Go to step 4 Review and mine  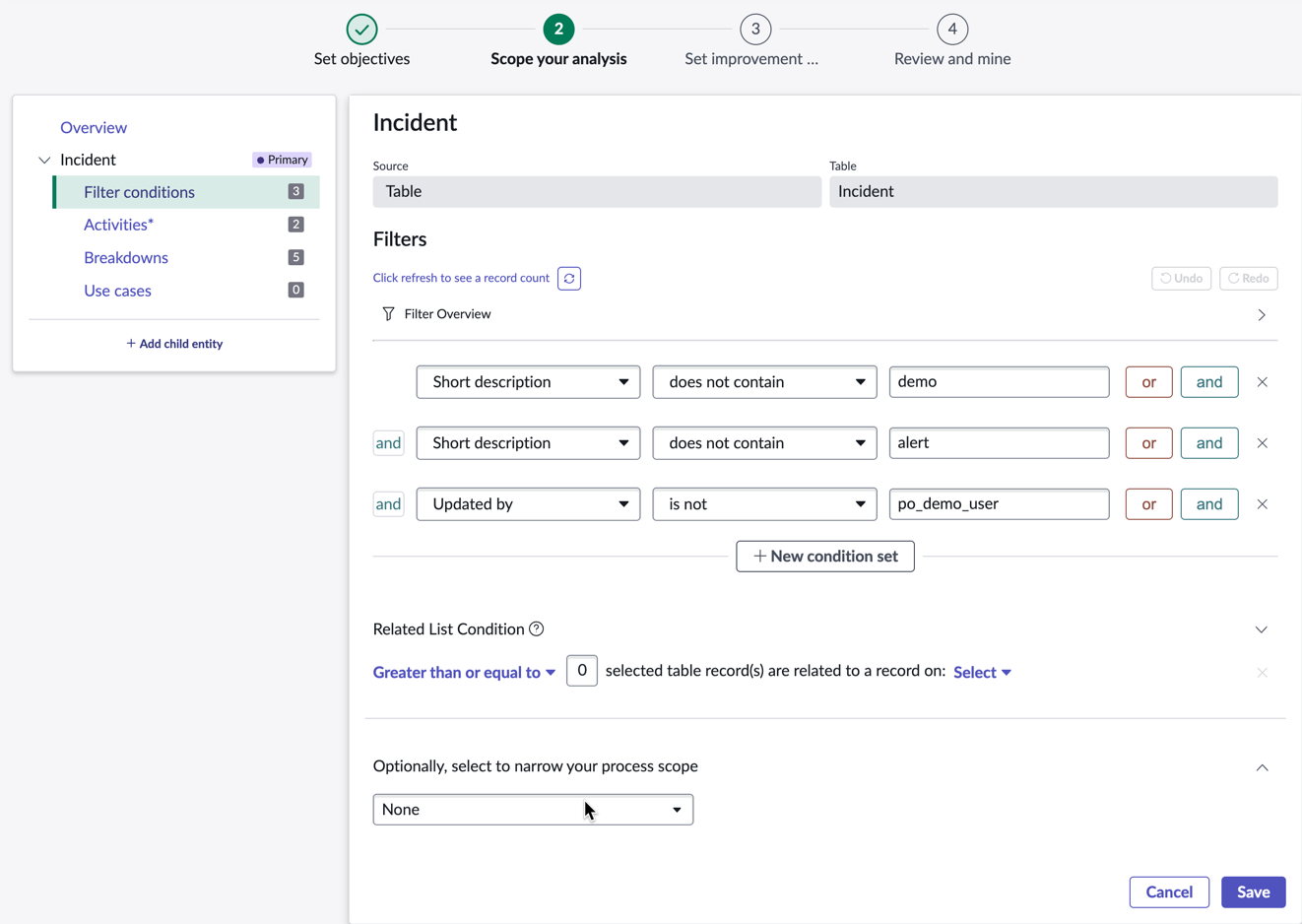click(x=952, y=29)
